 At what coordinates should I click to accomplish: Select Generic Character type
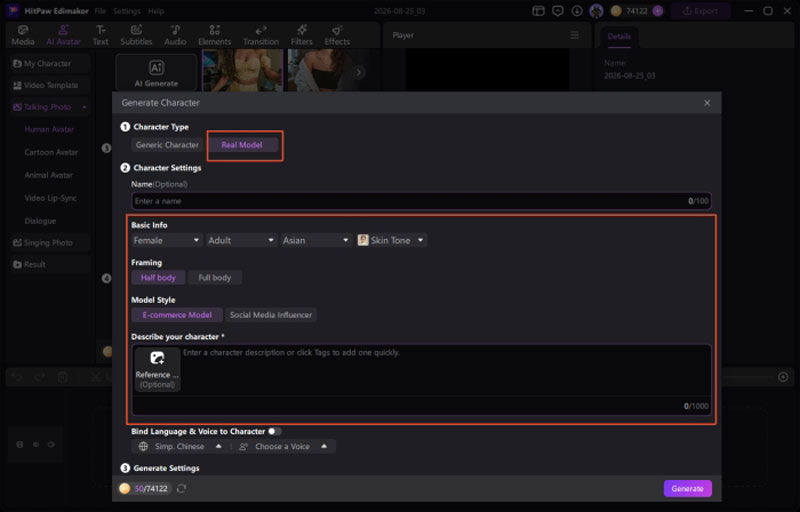[x=167, y=145]
